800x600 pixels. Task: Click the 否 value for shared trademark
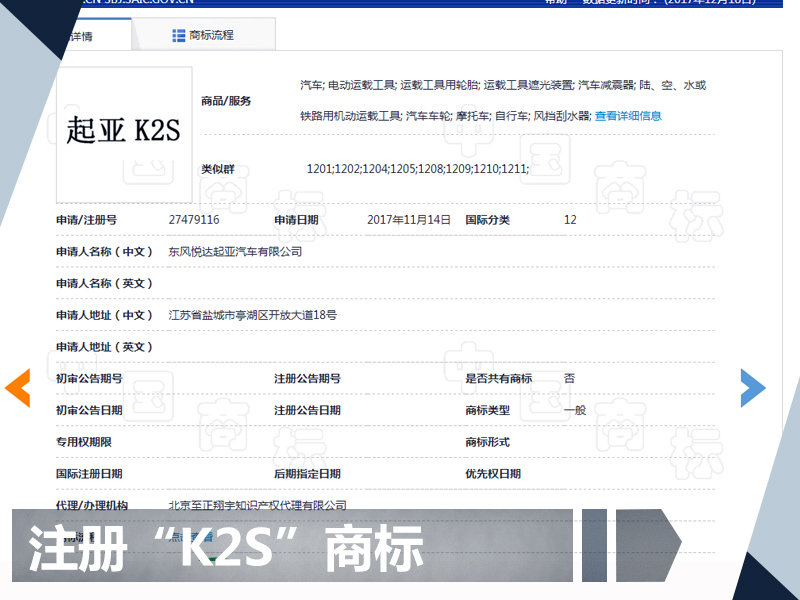(569, 379)
